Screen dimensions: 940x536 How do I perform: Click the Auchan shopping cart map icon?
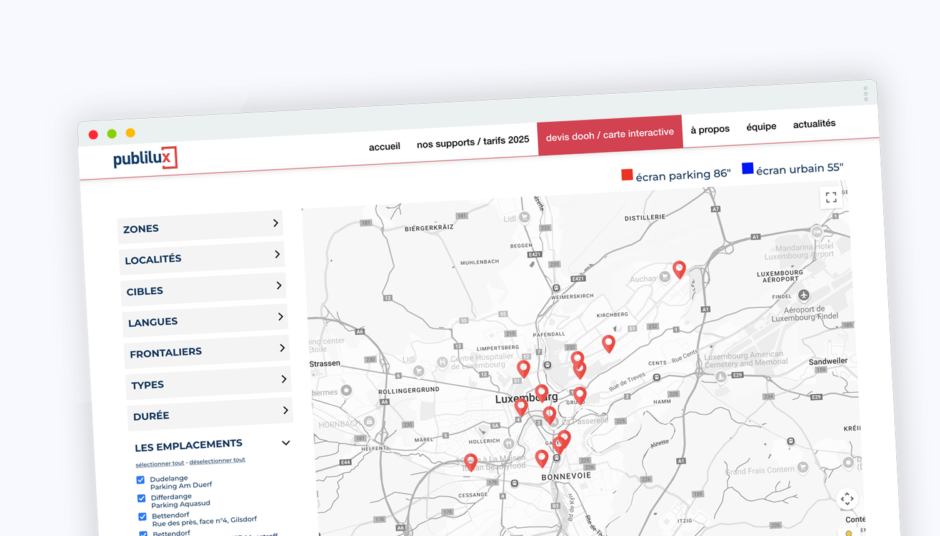pyautogui.click(x=664, y=276)
